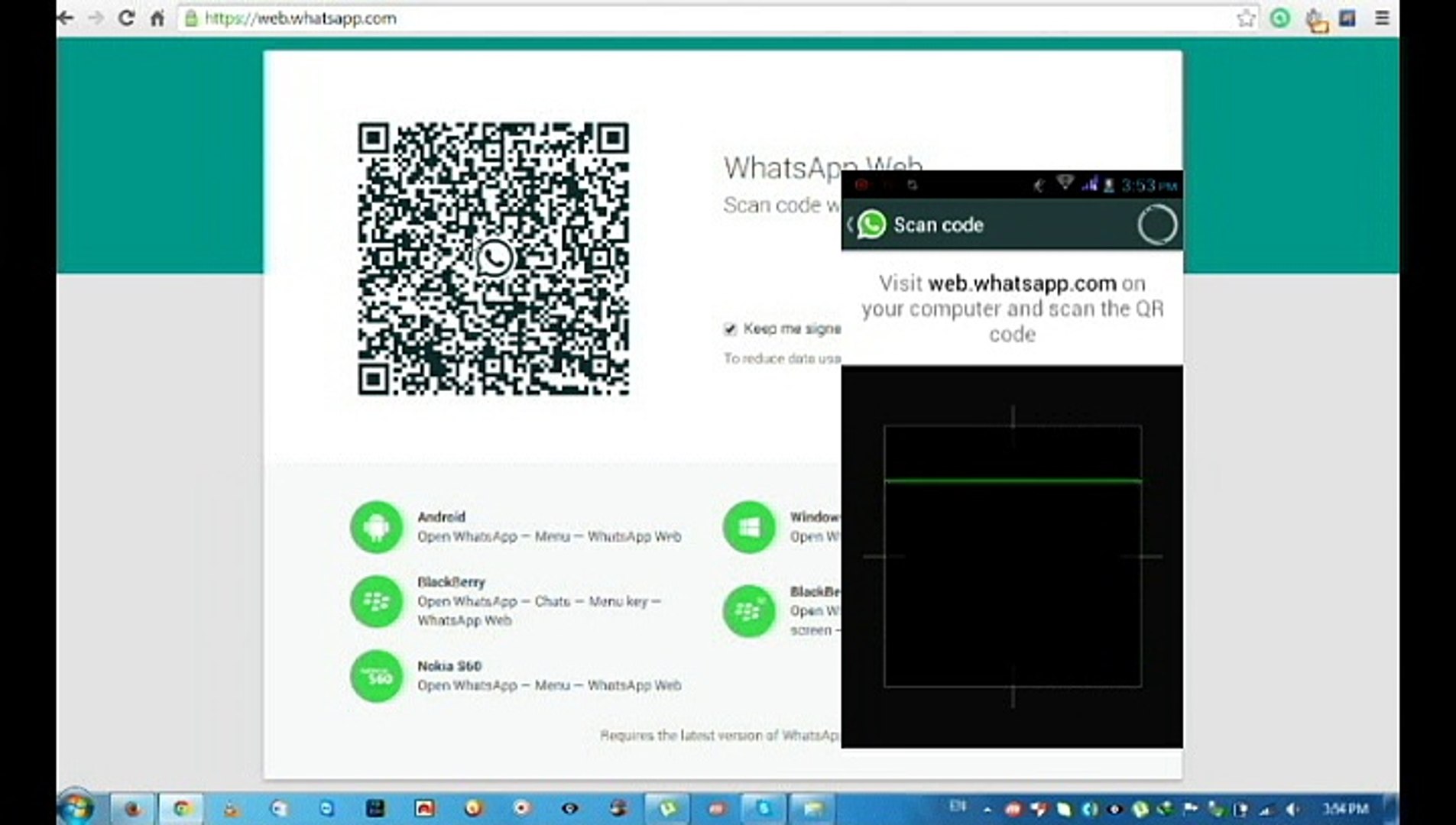Screen dimensions: 1456x825
Task: Click the Windows Phone platform icon
Action: [749, 527]
